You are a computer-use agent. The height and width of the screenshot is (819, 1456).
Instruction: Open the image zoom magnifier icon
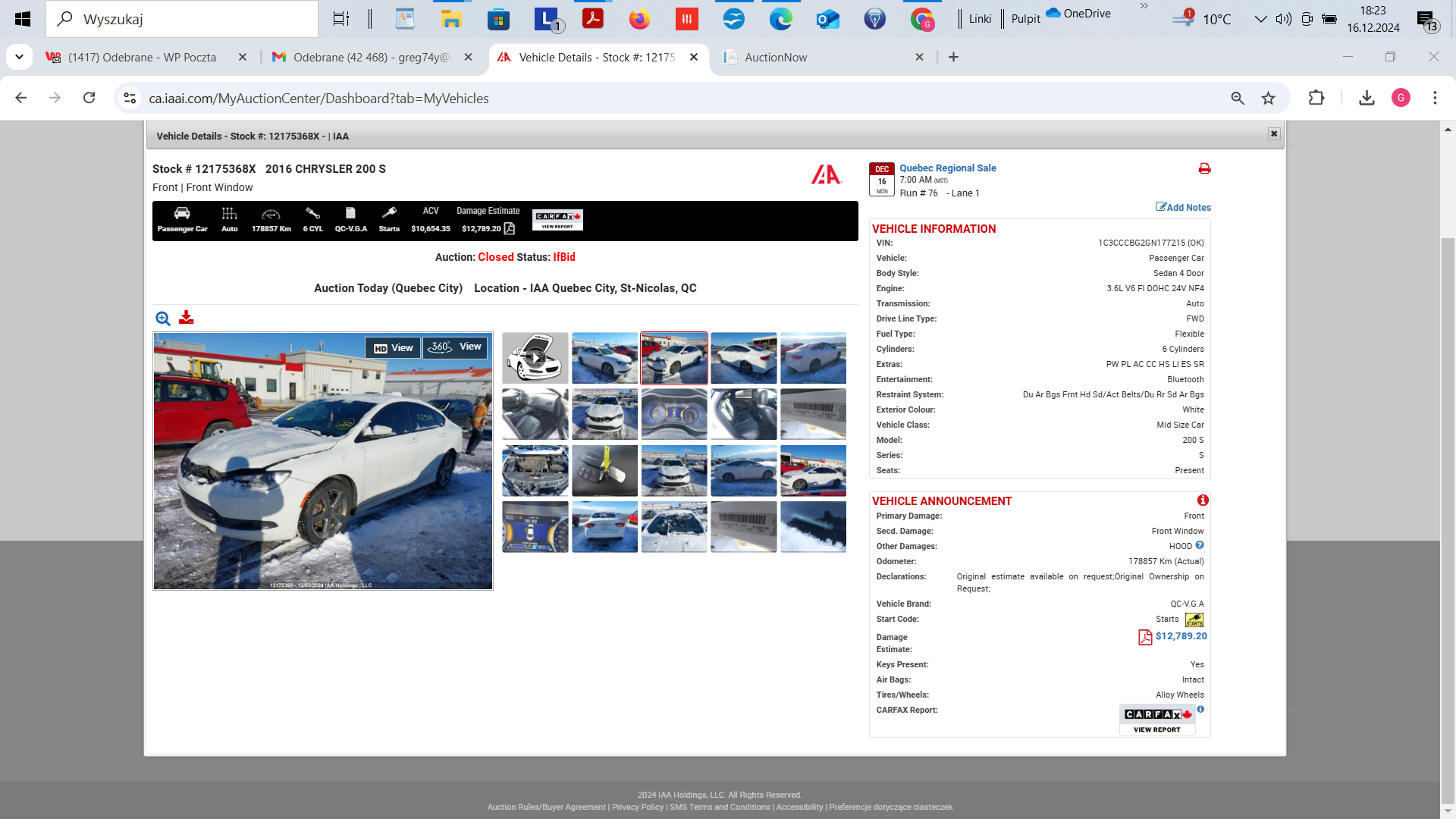163,318
